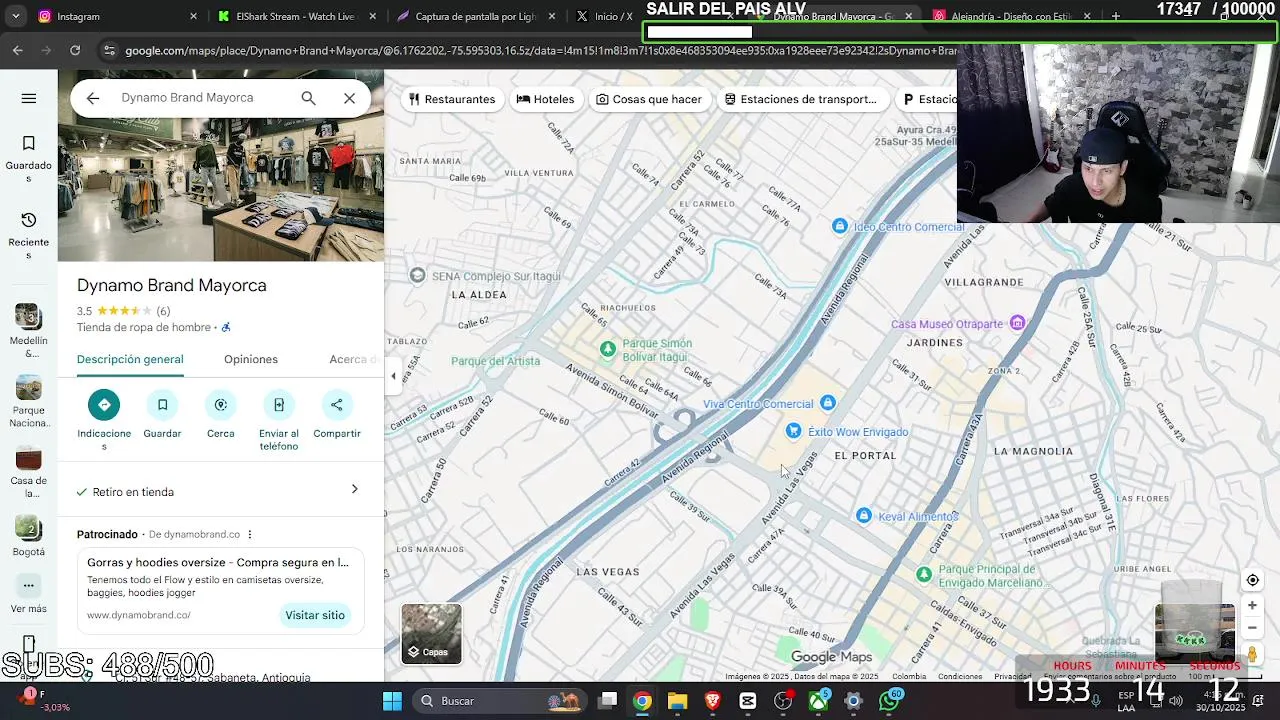Click the magnifier search icon
The image size is (1280, 720).
pyautogui.click(x=308, y=98)
